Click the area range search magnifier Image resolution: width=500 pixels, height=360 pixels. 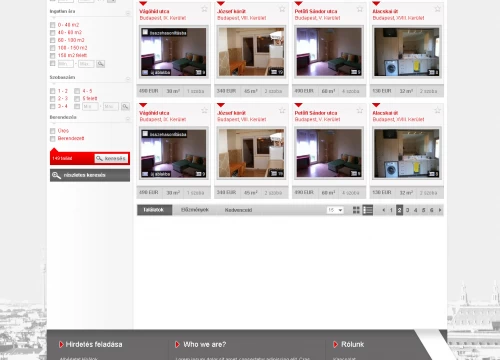pos(101,64)
